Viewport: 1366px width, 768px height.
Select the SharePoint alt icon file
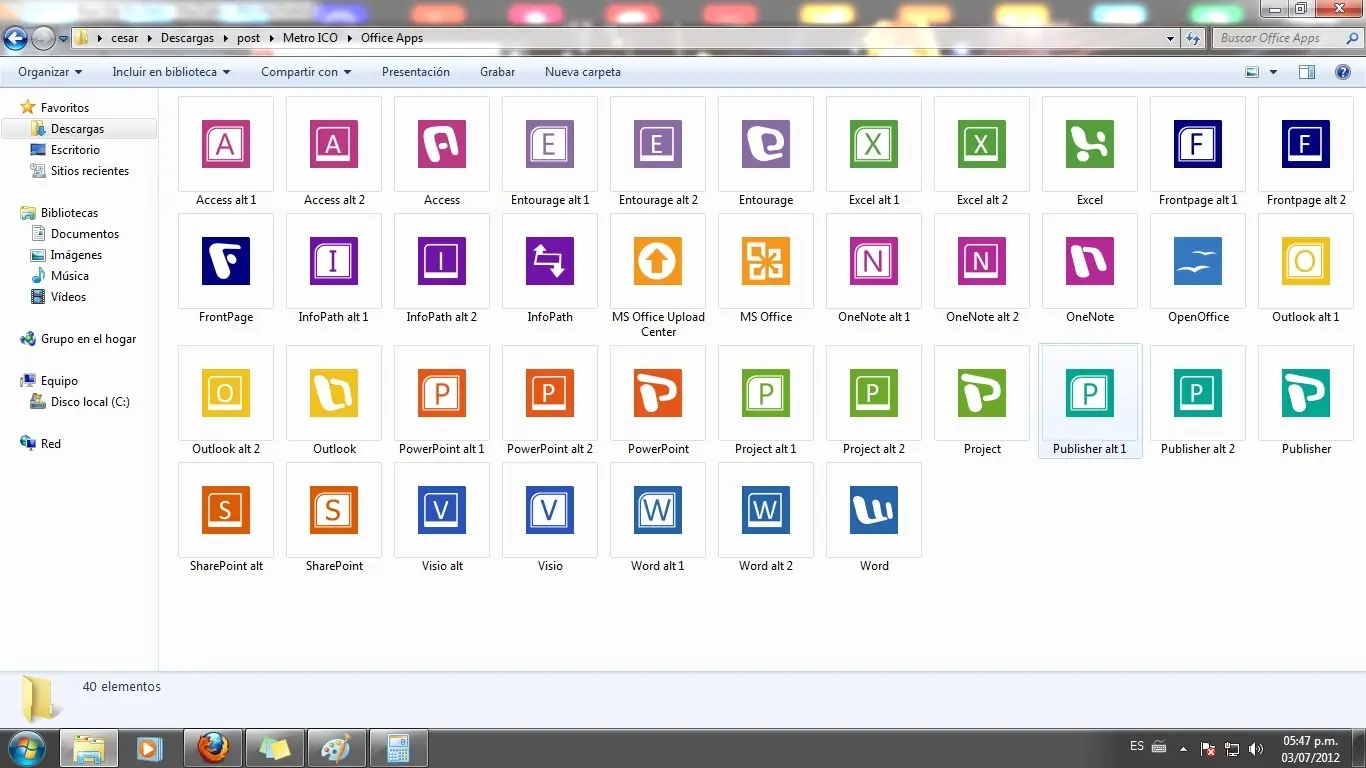pyautogui.click(x=226, y=511)
